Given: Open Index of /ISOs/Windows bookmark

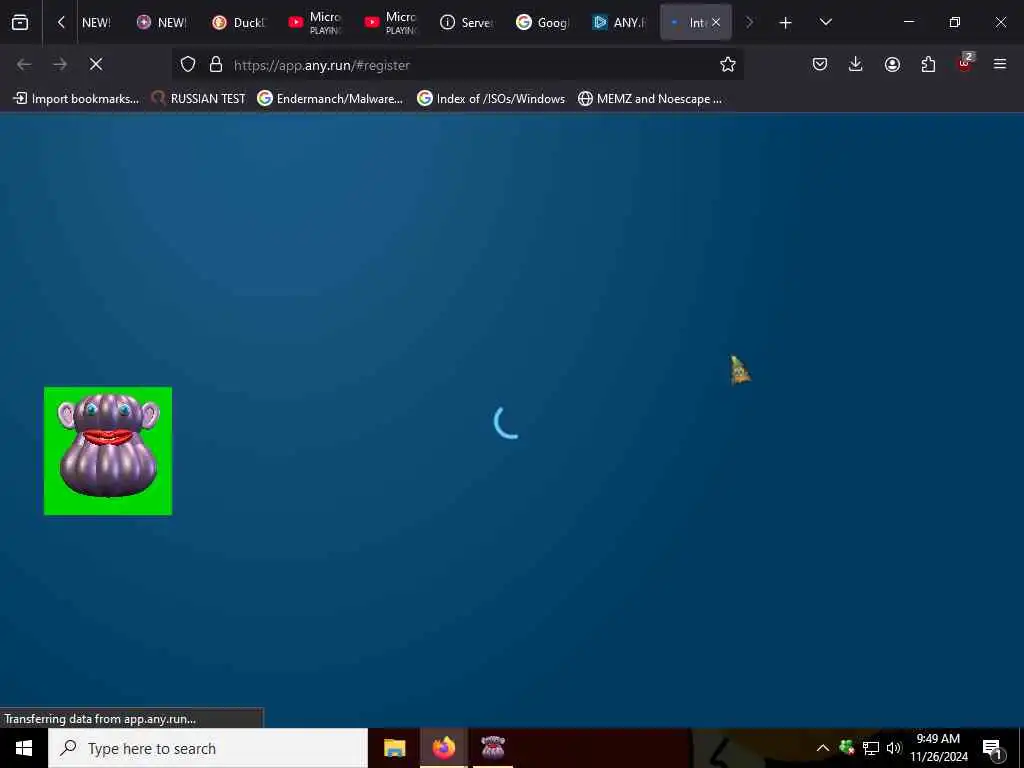Looking at the screenshot, I should coord(491,99).
